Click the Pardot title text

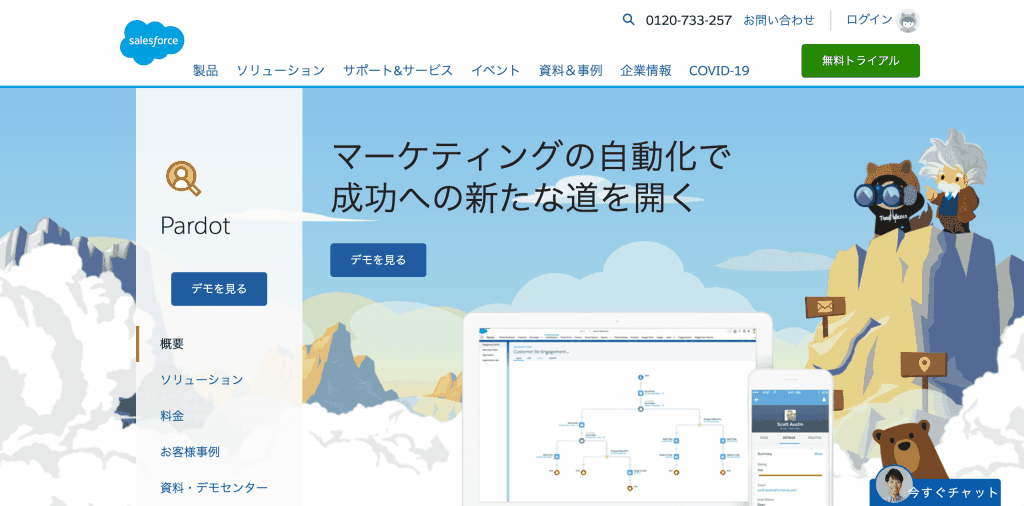[195, 226]
